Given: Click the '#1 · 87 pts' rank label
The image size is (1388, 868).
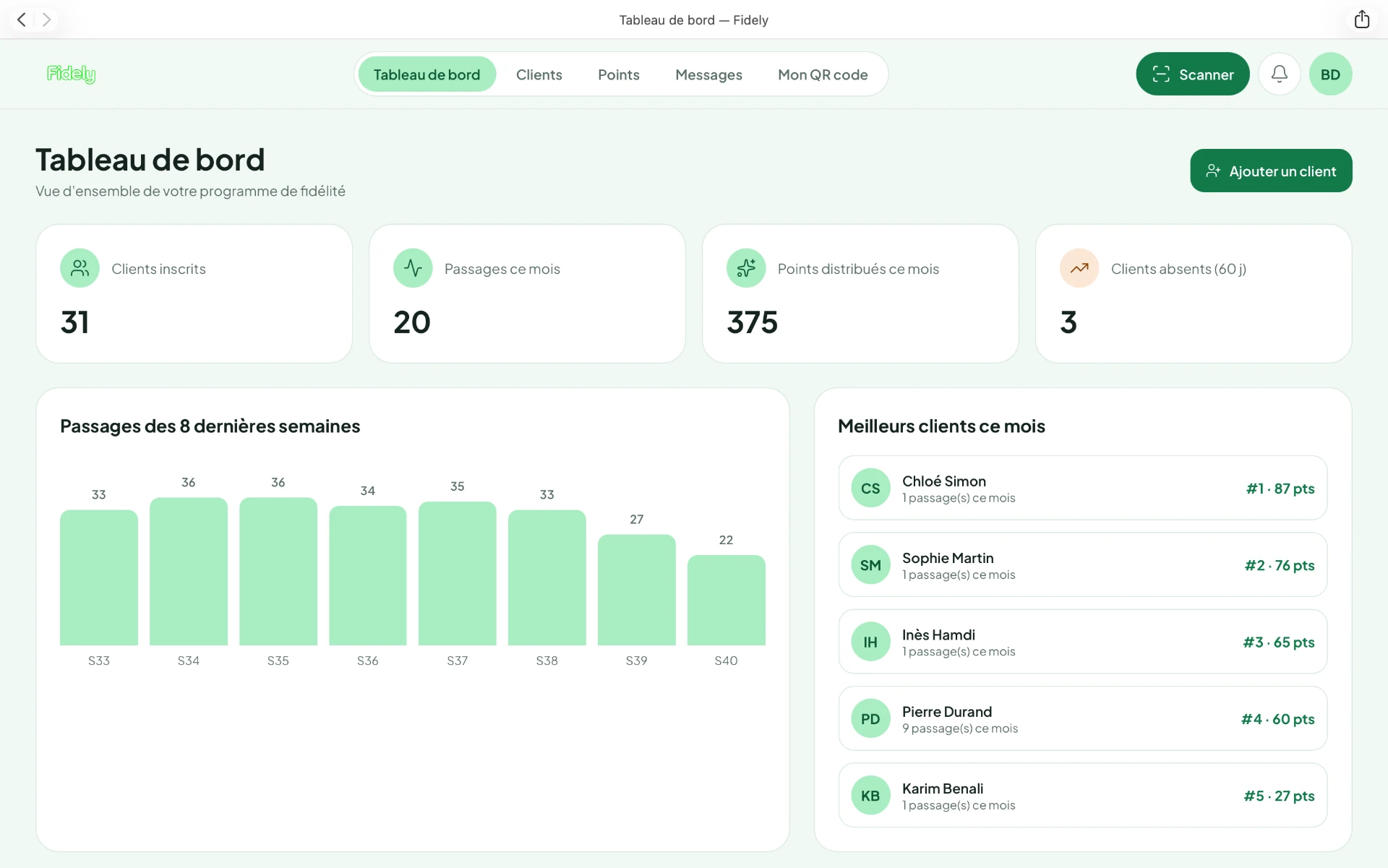Looking at the screenshot, I should [x=1280, y=489].
